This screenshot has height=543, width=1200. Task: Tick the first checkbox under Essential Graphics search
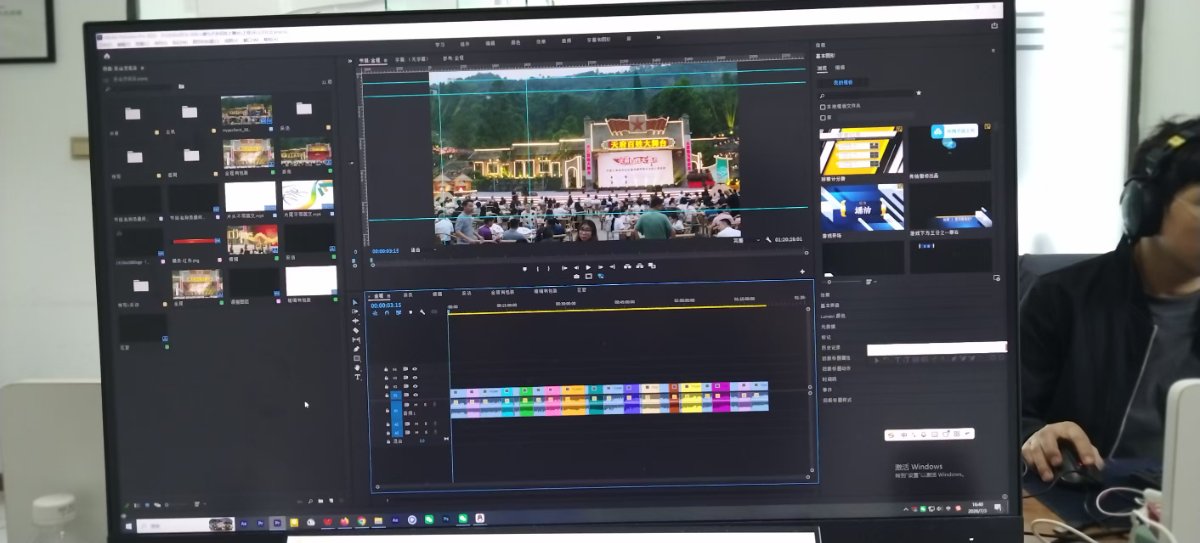(x=822, y=106)
